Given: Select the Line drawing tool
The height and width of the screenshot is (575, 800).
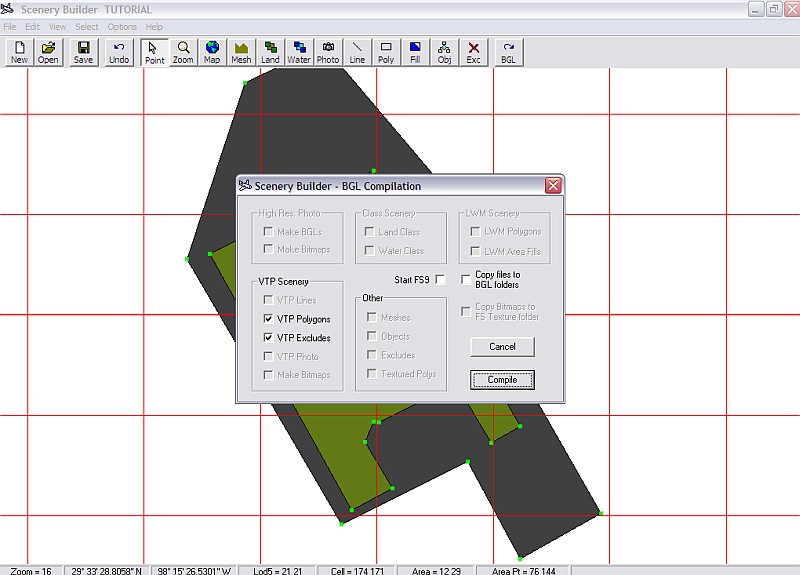Looking at the screenshot, I should 357,52.
